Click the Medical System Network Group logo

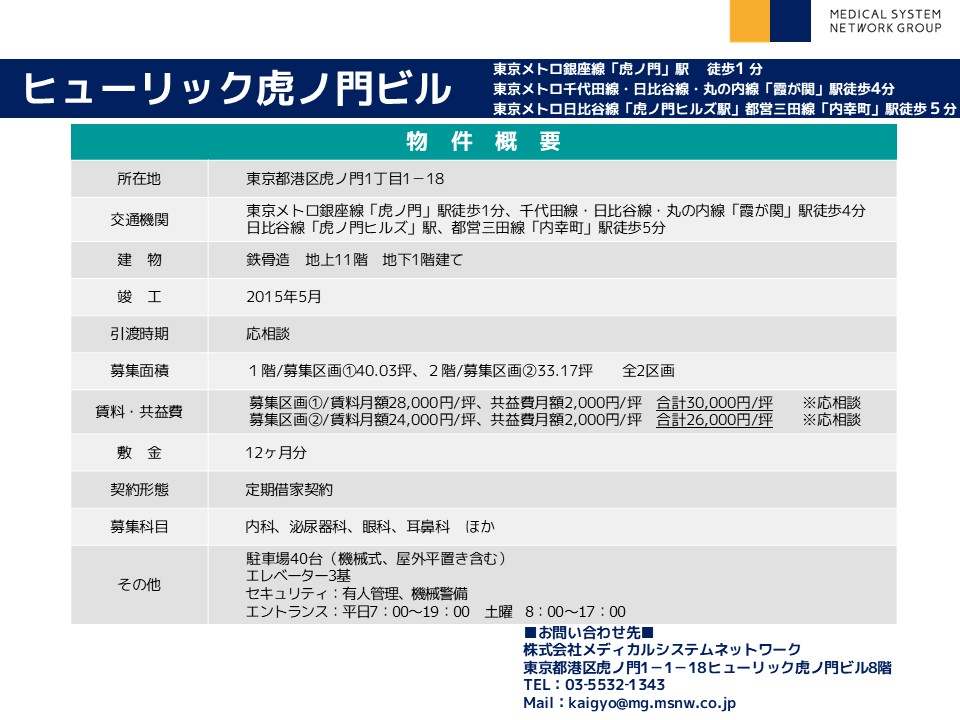coord(836,21)
